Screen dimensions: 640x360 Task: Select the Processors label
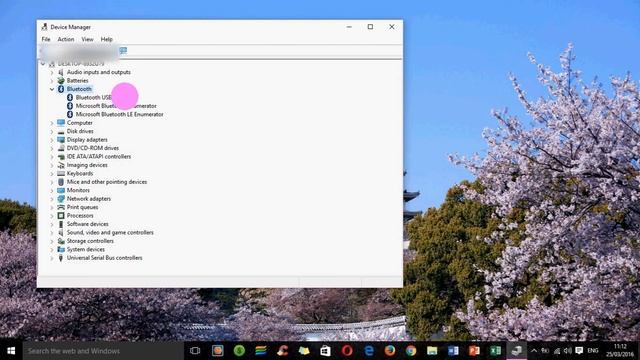(x=80, y=216)
